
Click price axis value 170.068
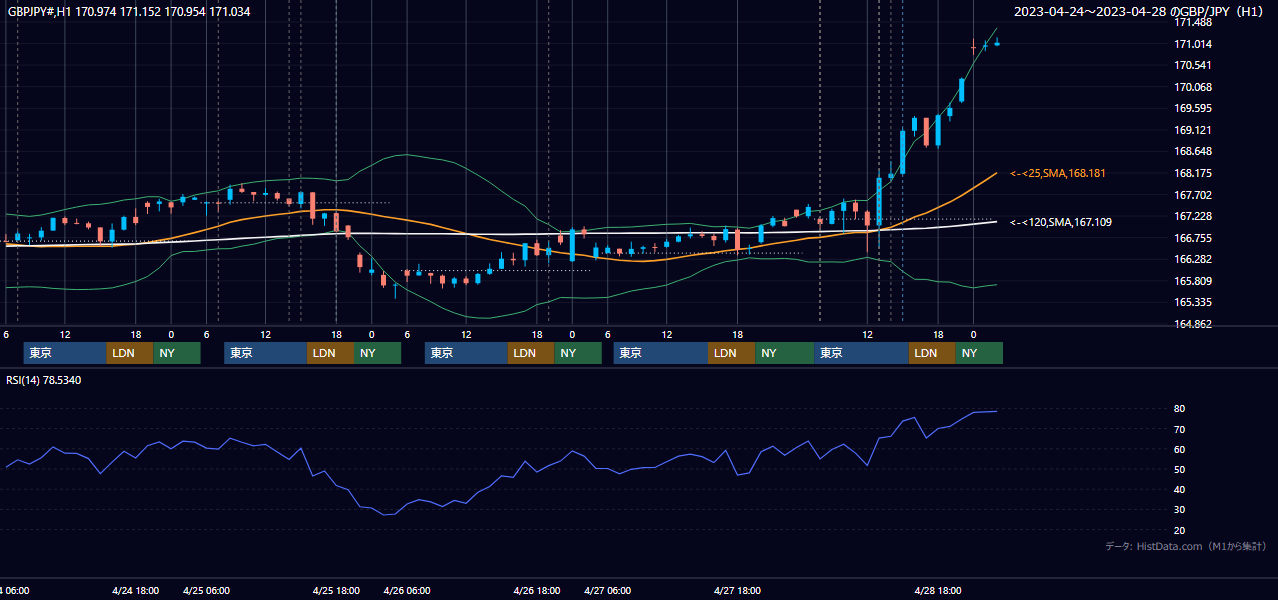(1193, 87)
